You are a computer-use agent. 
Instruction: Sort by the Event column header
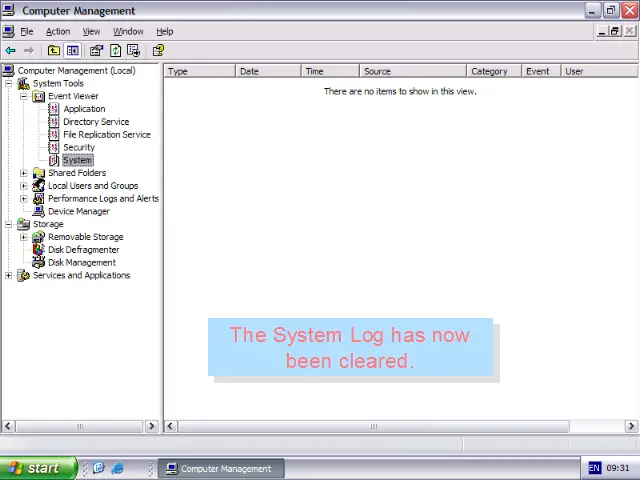pyautogui.click(x=541, y=71)
